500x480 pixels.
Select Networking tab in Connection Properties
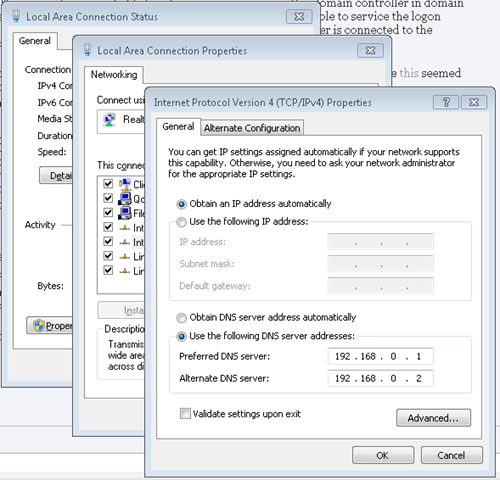[114, 75]
